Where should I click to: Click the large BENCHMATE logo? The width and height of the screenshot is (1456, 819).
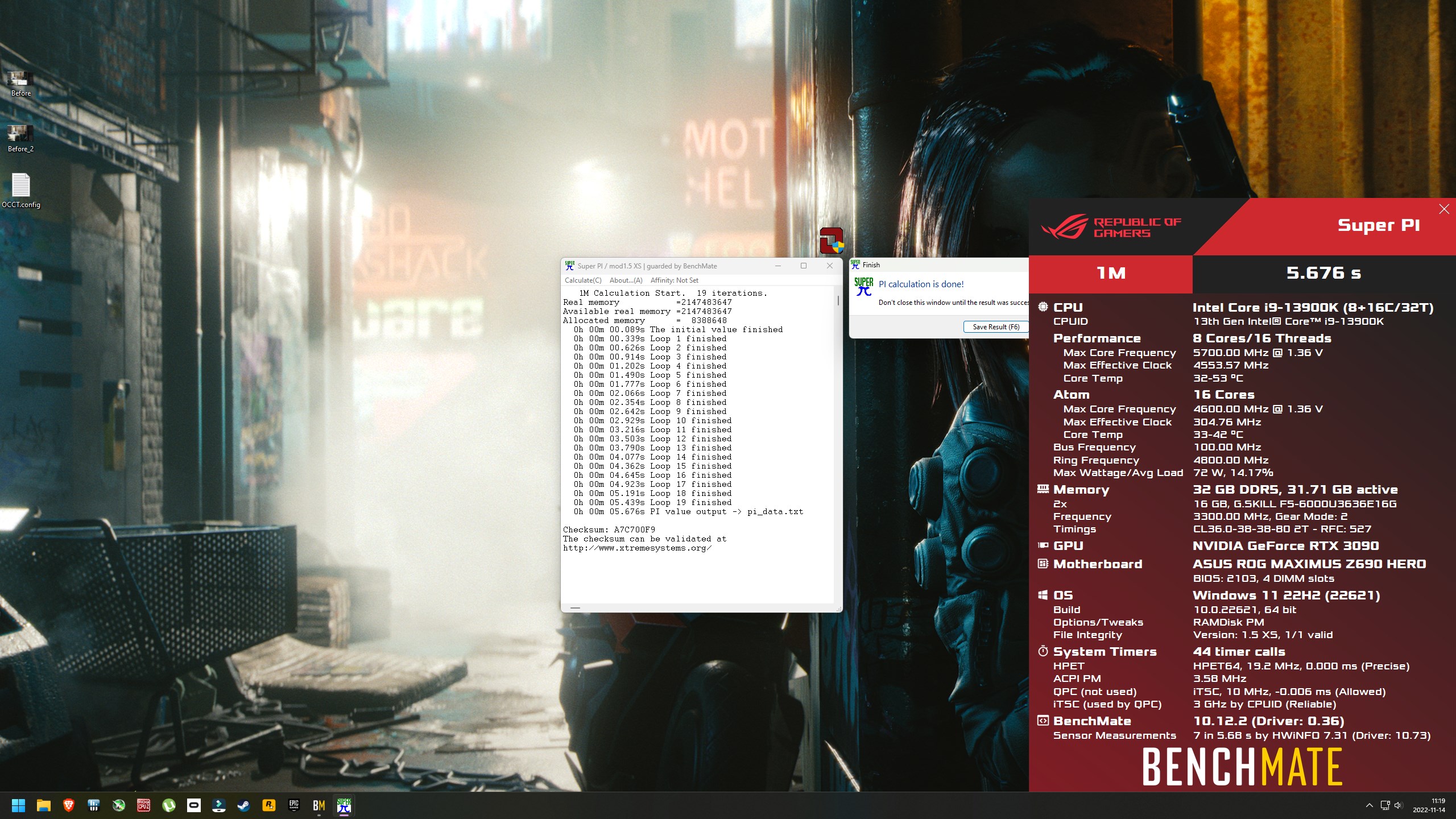(x=1242, y=767)
